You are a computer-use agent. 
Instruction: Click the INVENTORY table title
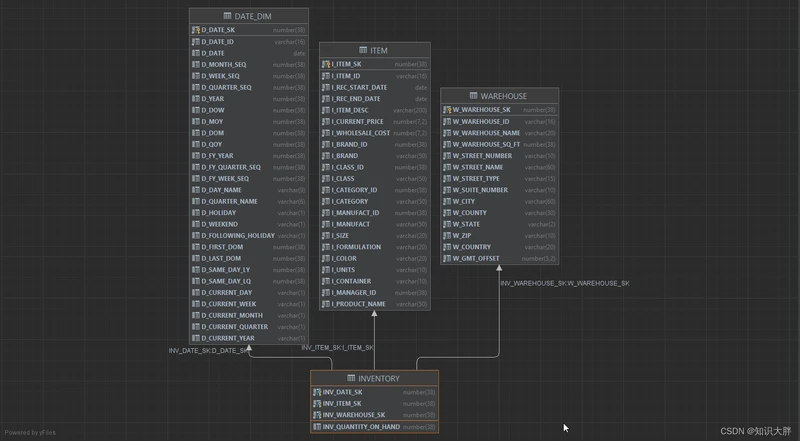[379, 379]
